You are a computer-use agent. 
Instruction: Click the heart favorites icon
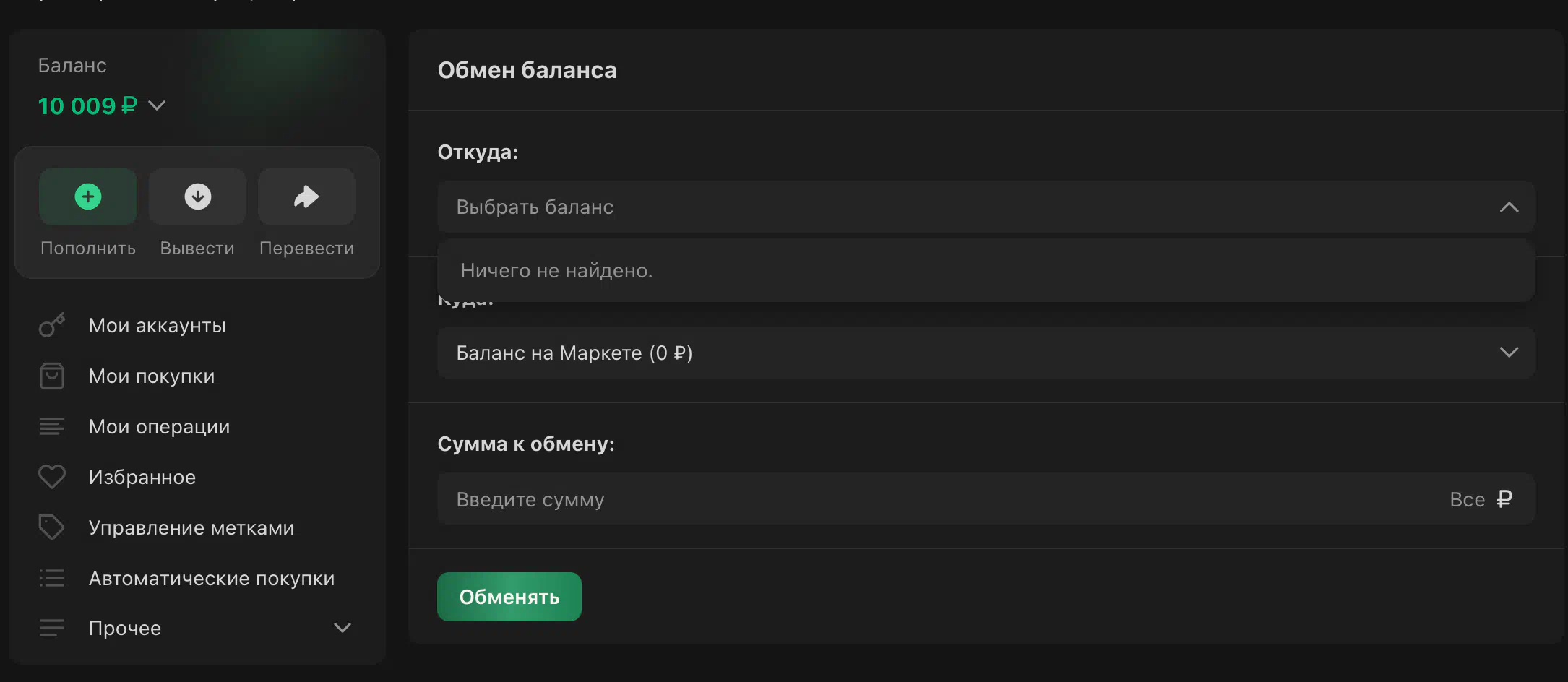point(52,477)
